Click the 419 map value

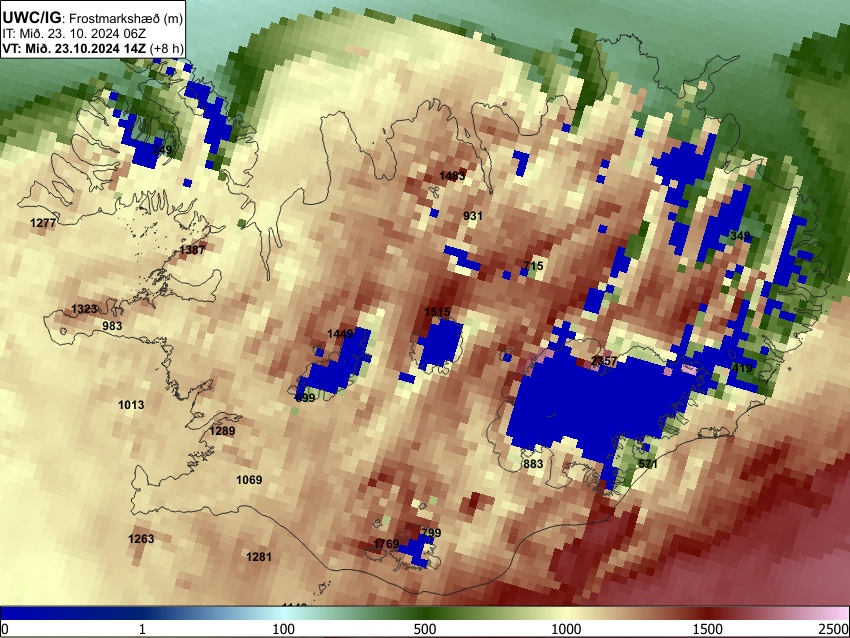coord(742,368)
